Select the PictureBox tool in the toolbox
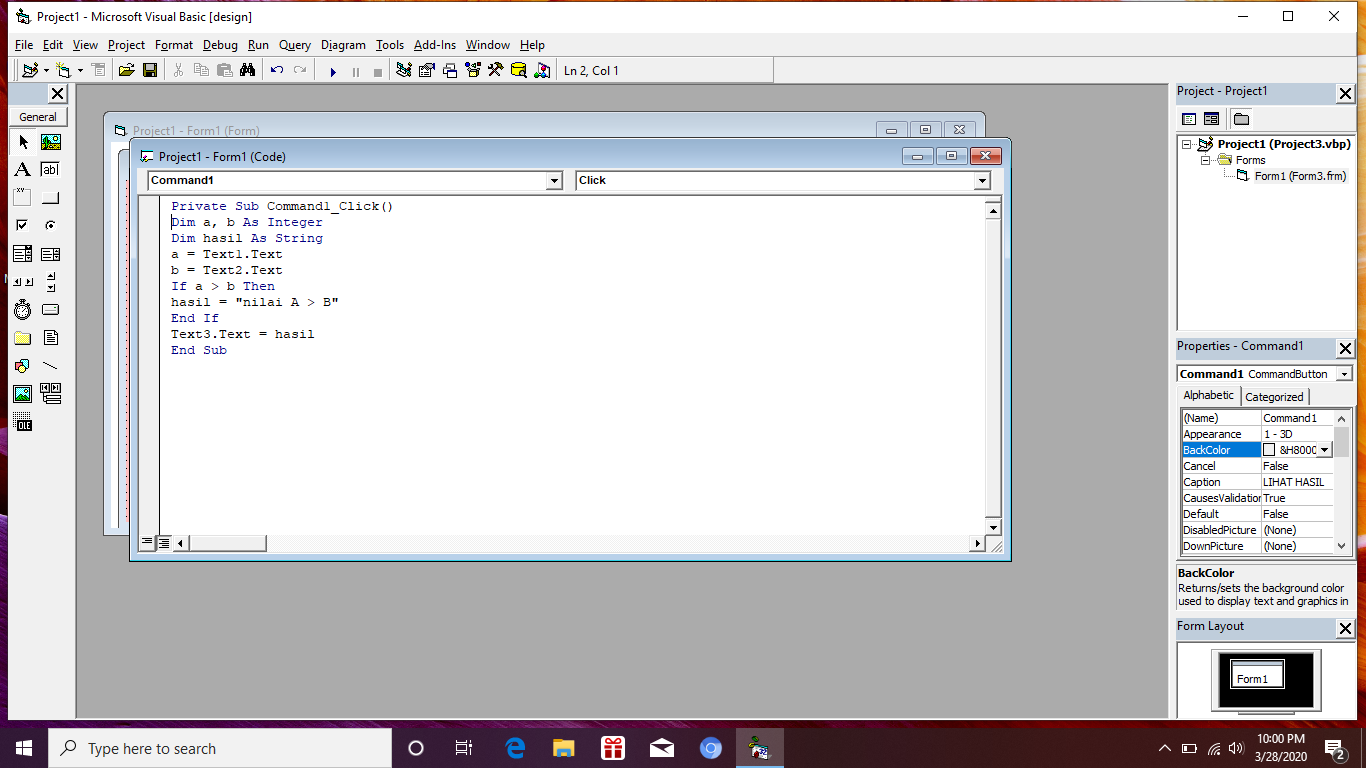Viewport: 1366px width, 768px height. pyautogui.click(x=51, y=142)
